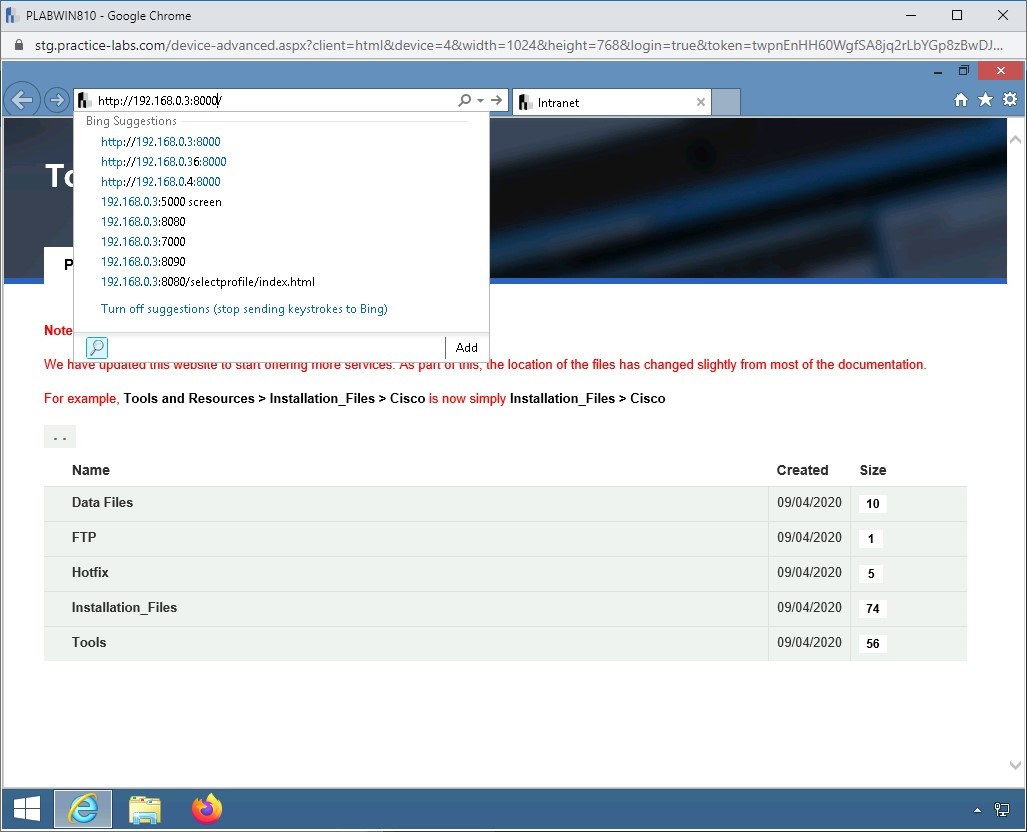This screenshot has width=1027, height=832.
Task: Click the search provider magnifier icon in dropdown
Action: (97, 348)
